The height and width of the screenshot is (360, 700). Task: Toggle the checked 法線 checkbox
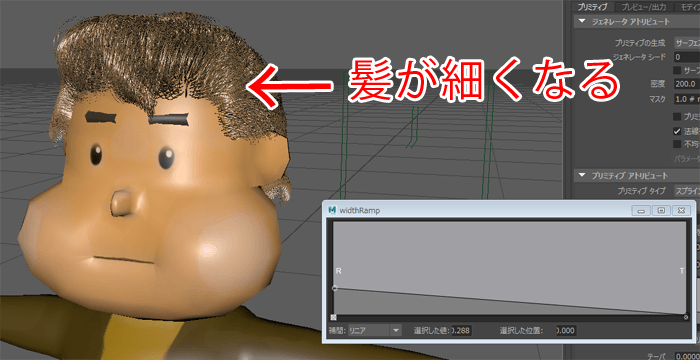coord(677,131)
